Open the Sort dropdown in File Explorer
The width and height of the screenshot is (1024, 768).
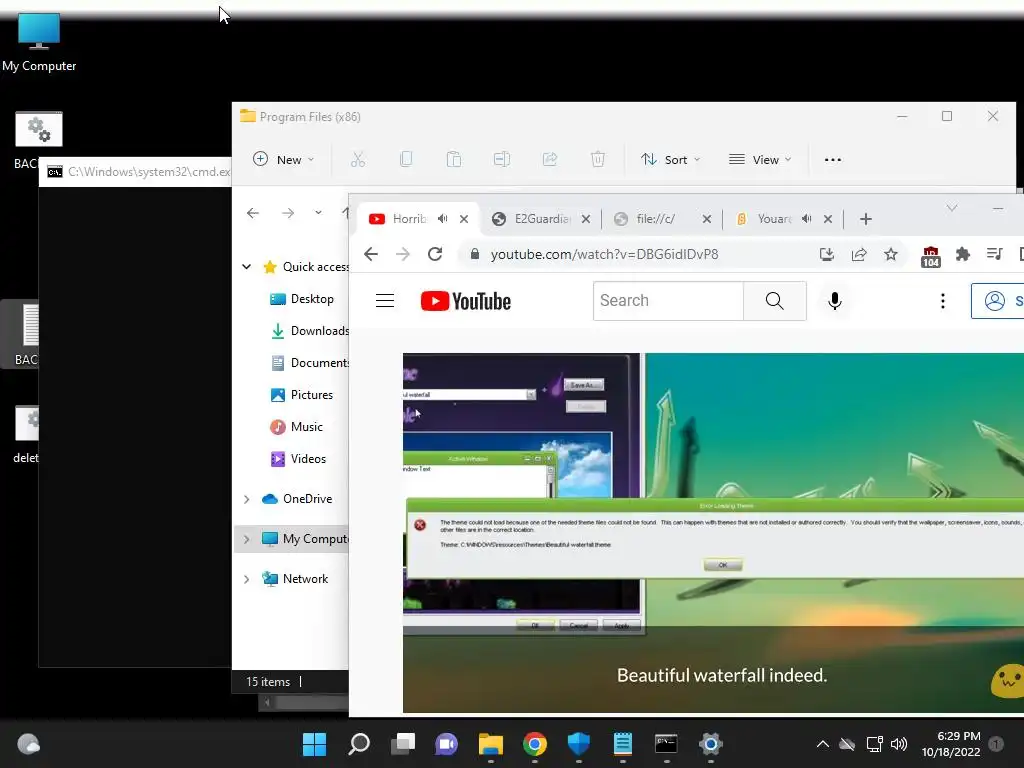tap(671, 159)
